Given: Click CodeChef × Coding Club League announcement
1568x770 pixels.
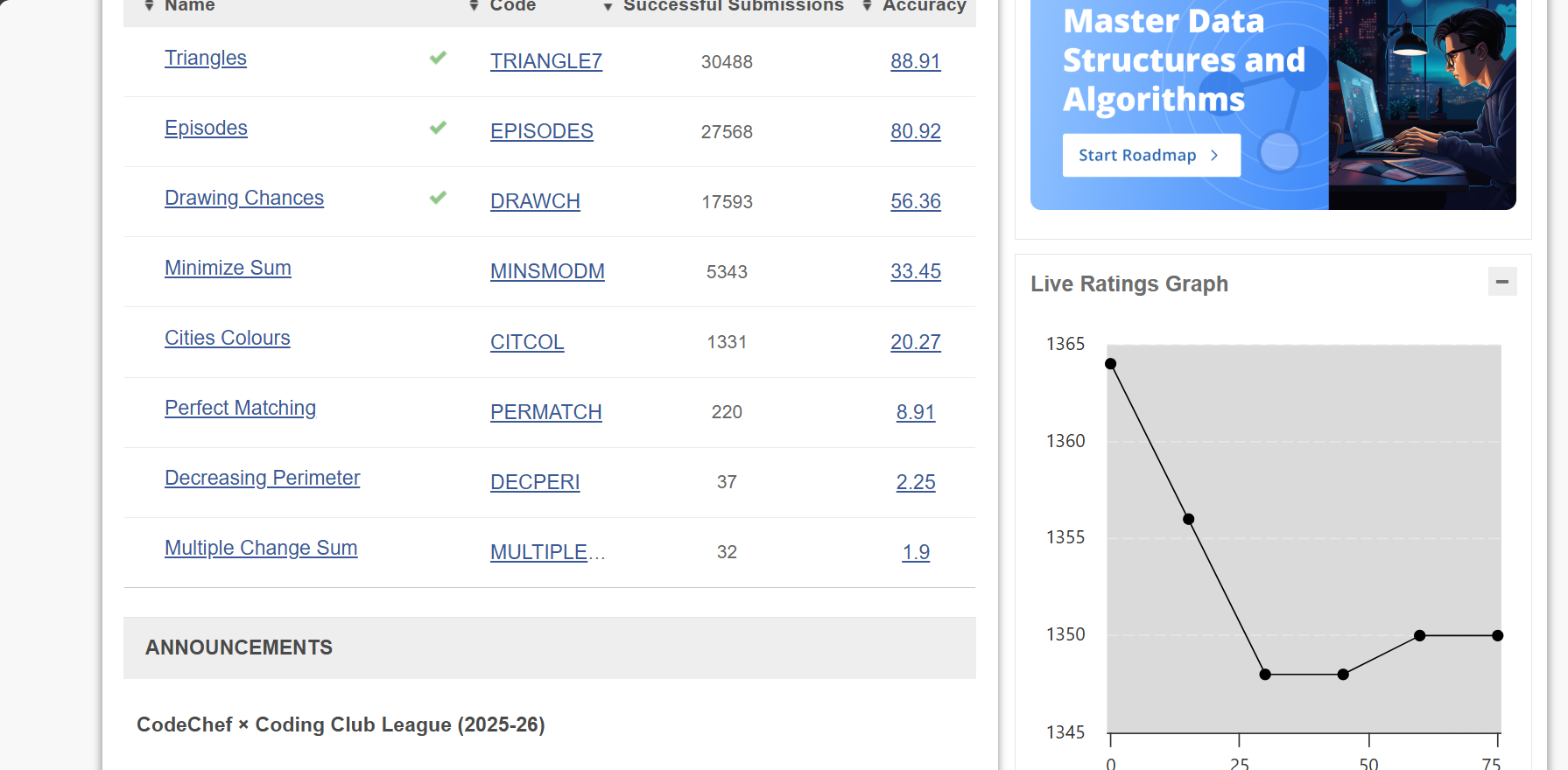Looking at the screenshot, I should pos(341,724).
